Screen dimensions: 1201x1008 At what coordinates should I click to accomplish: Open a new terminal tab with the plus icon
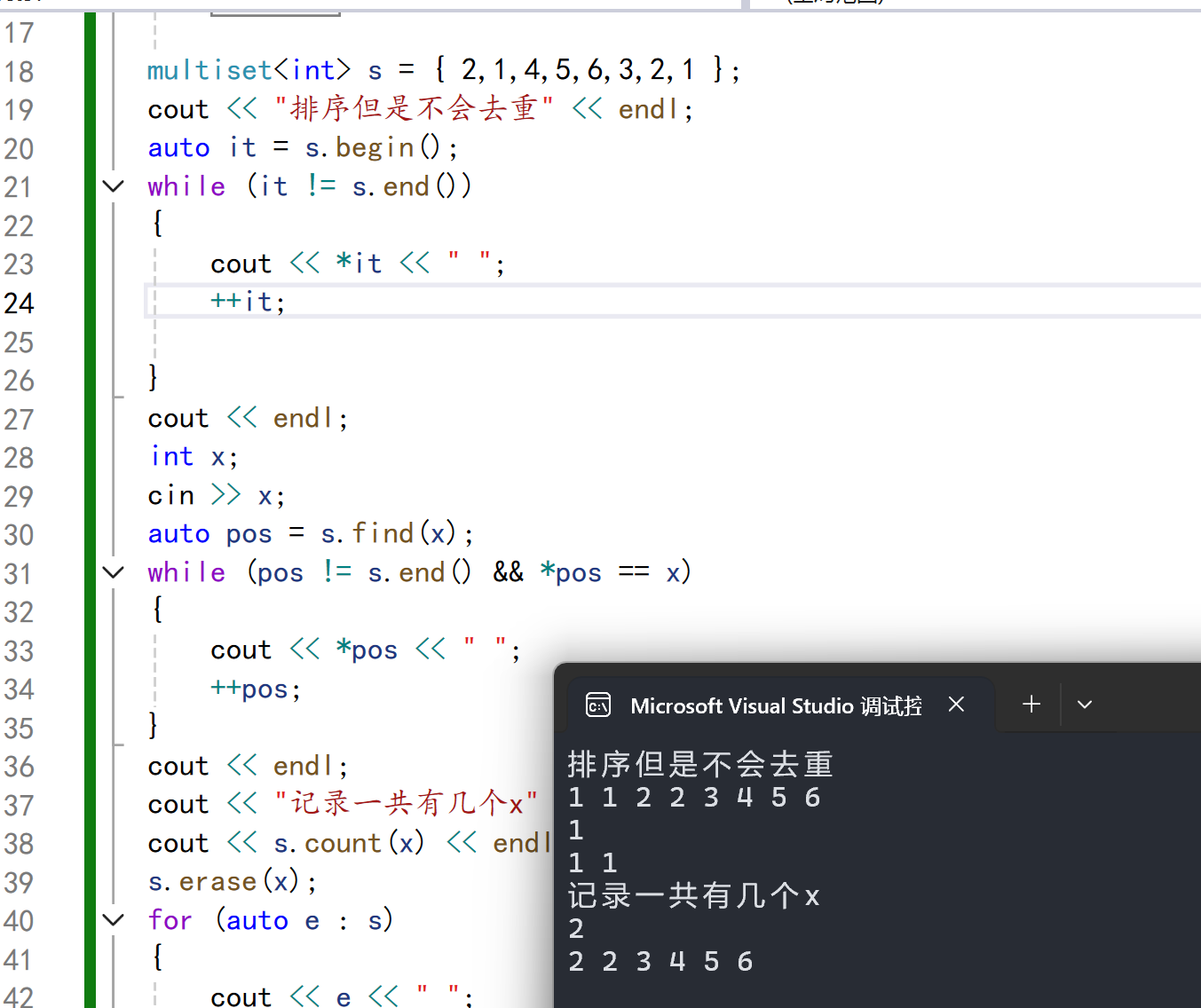[x=1031, y=704]
